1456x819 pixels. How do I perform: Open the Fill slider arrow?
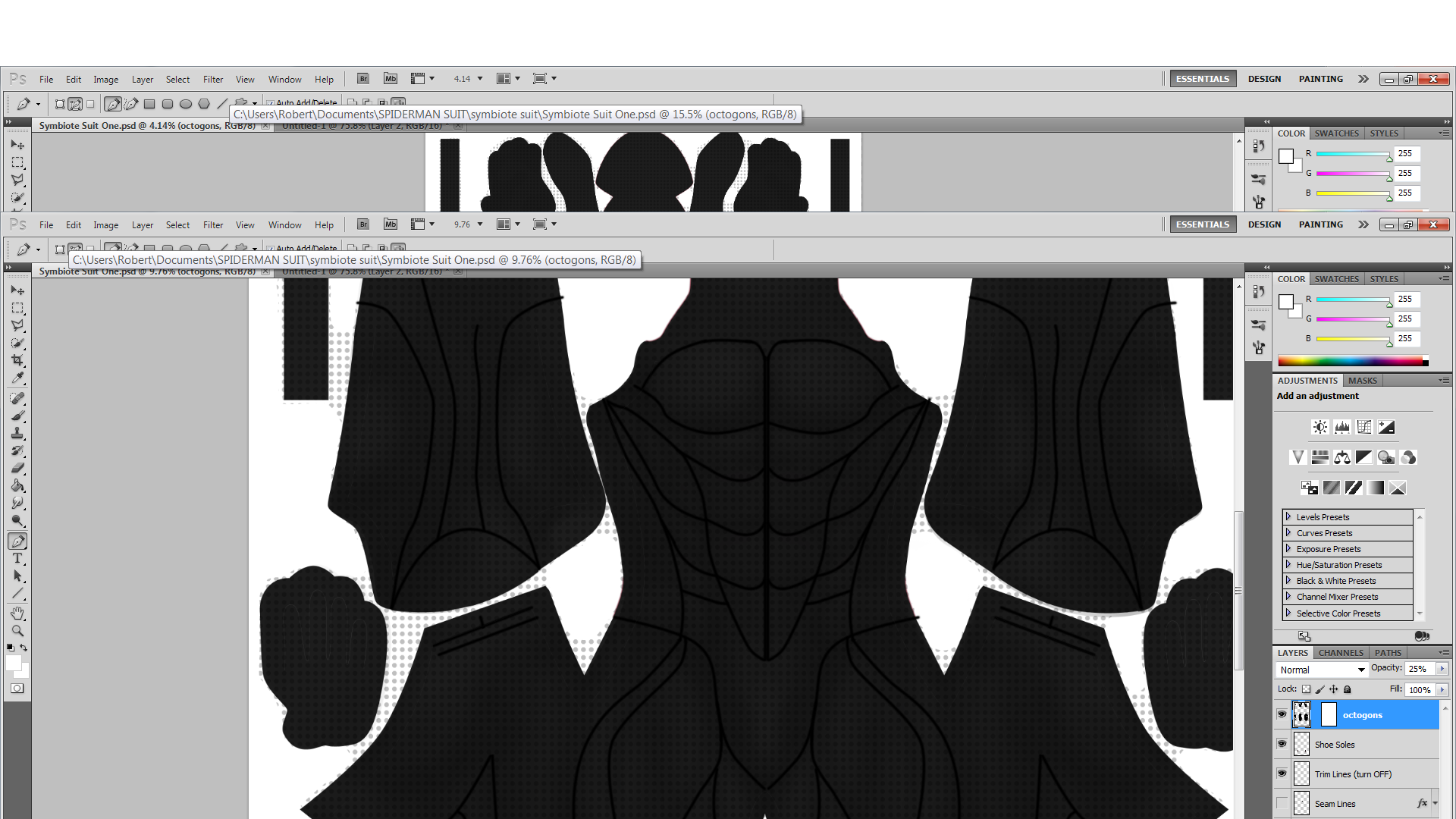[x=1442, y=689]
